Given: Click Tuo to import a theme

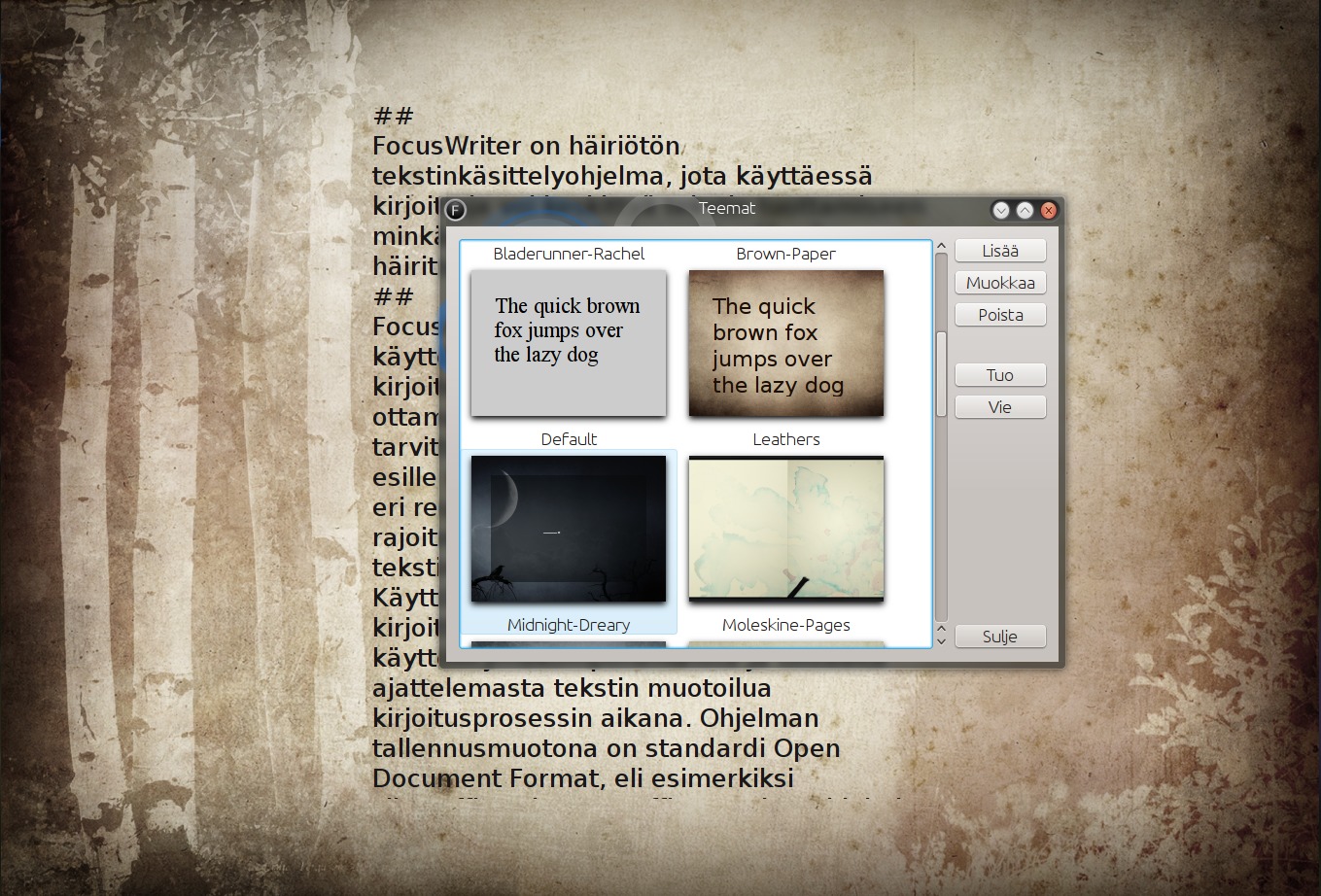Looking at the screenshot, I should [1000, 375].
